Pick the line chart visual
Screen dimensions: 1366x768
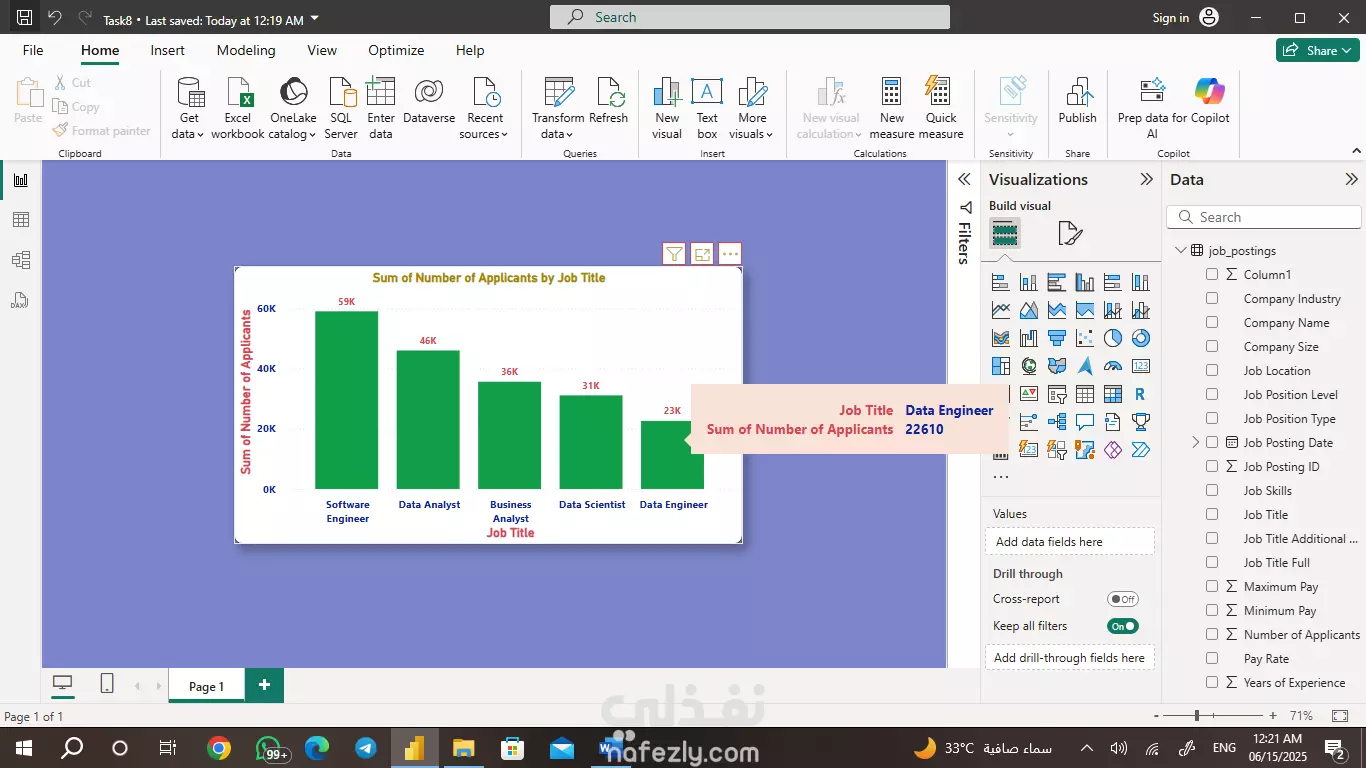[1001, 310]
